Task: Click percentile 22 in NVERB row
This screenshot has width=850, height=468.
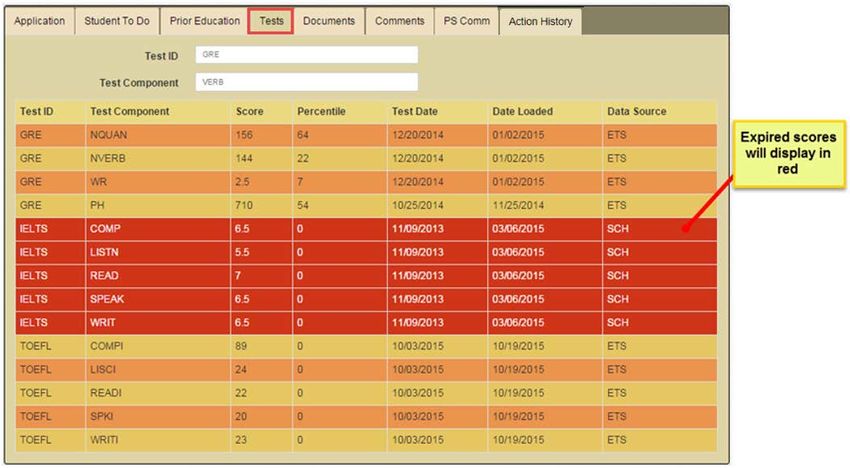Action: (339, 158)
